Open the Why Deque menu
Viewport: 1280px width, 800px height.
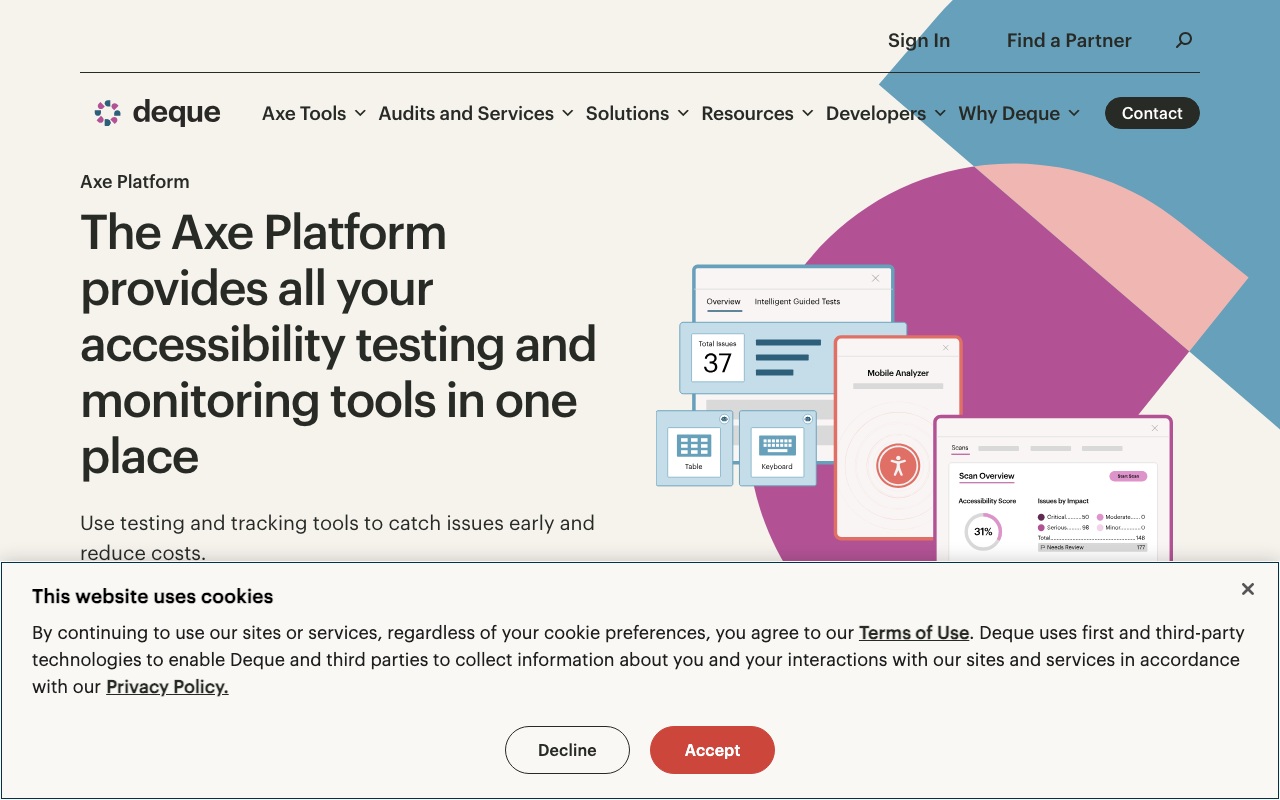1020,113
